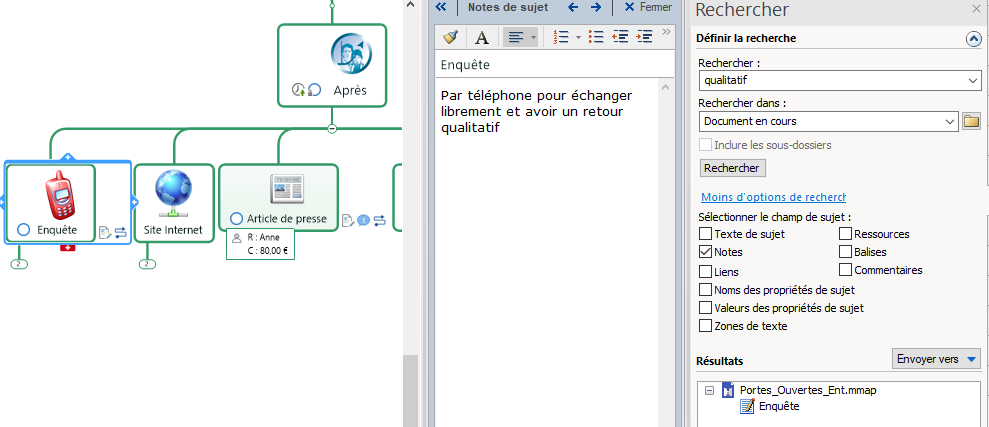Click the notes icon beside Enquête topic

[104, 232]
